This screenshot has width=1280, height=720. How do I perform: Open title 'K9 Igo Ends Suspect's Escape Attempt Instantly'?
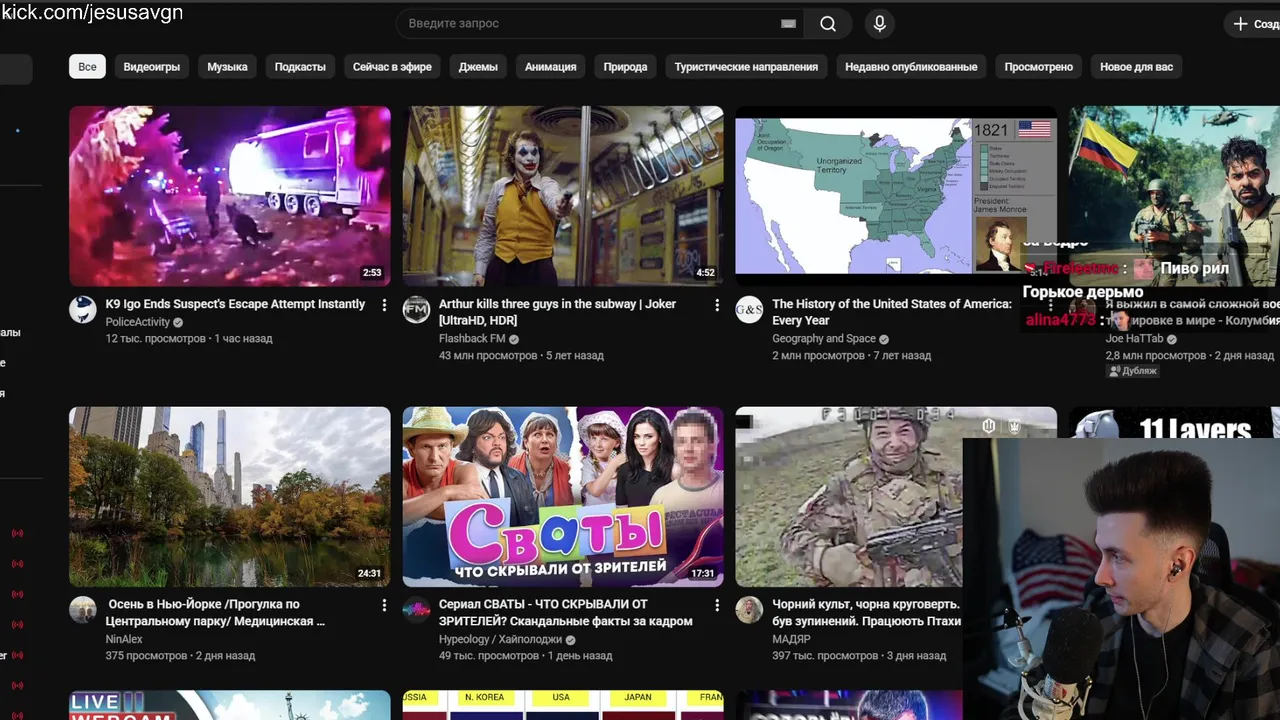(x=235, y=304)
